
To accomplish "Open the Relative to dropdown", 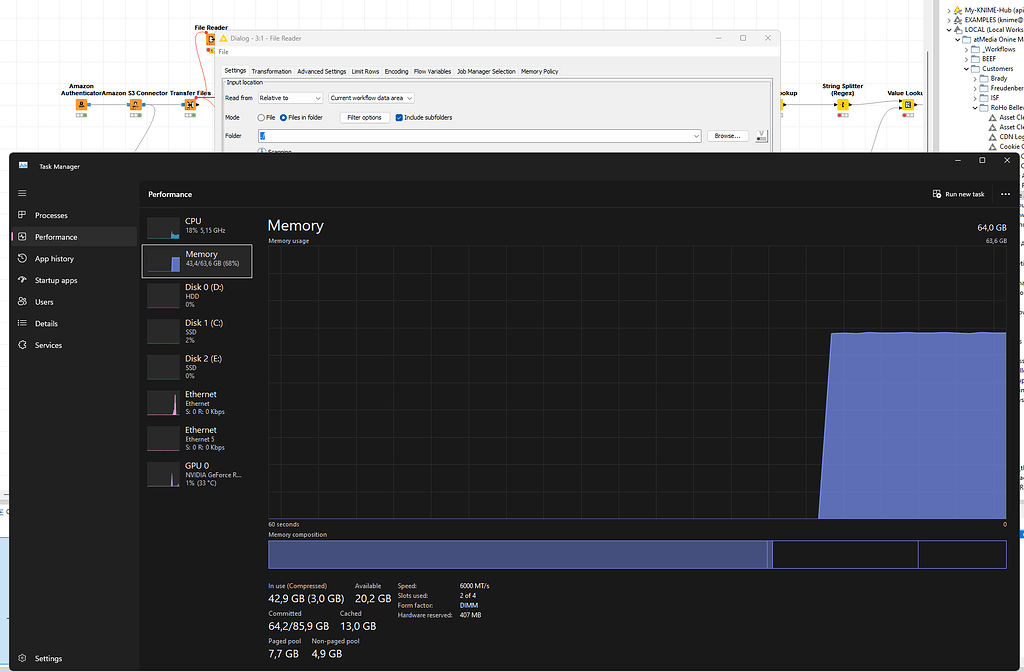I will point(290,98).
